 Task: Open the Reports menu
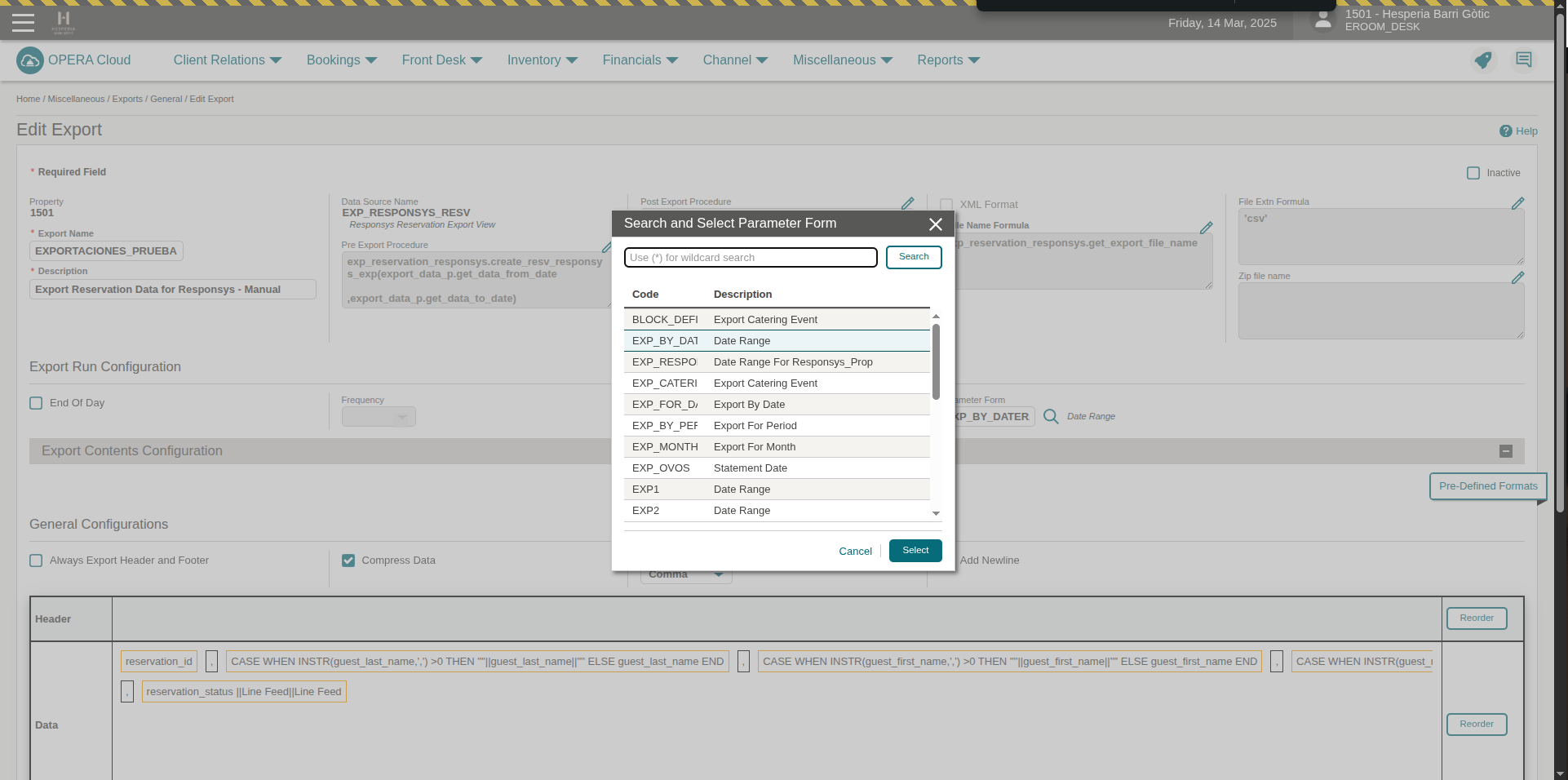click(x=948, y=60)
